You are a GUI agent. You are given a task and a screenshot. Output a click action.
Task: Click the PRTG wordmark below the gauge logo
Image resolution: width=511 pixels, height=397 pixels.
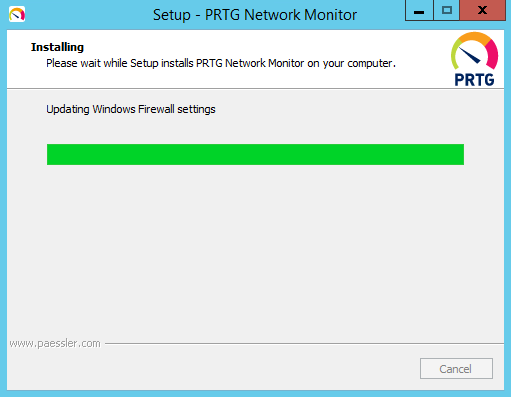click(x=474, y=80)
